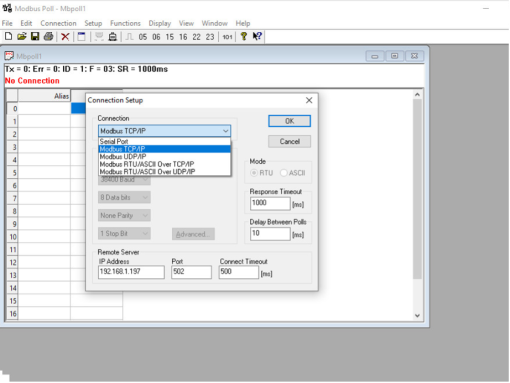Select Modbus TCP/IP list option
510x383 pixels.
(164, 149)
